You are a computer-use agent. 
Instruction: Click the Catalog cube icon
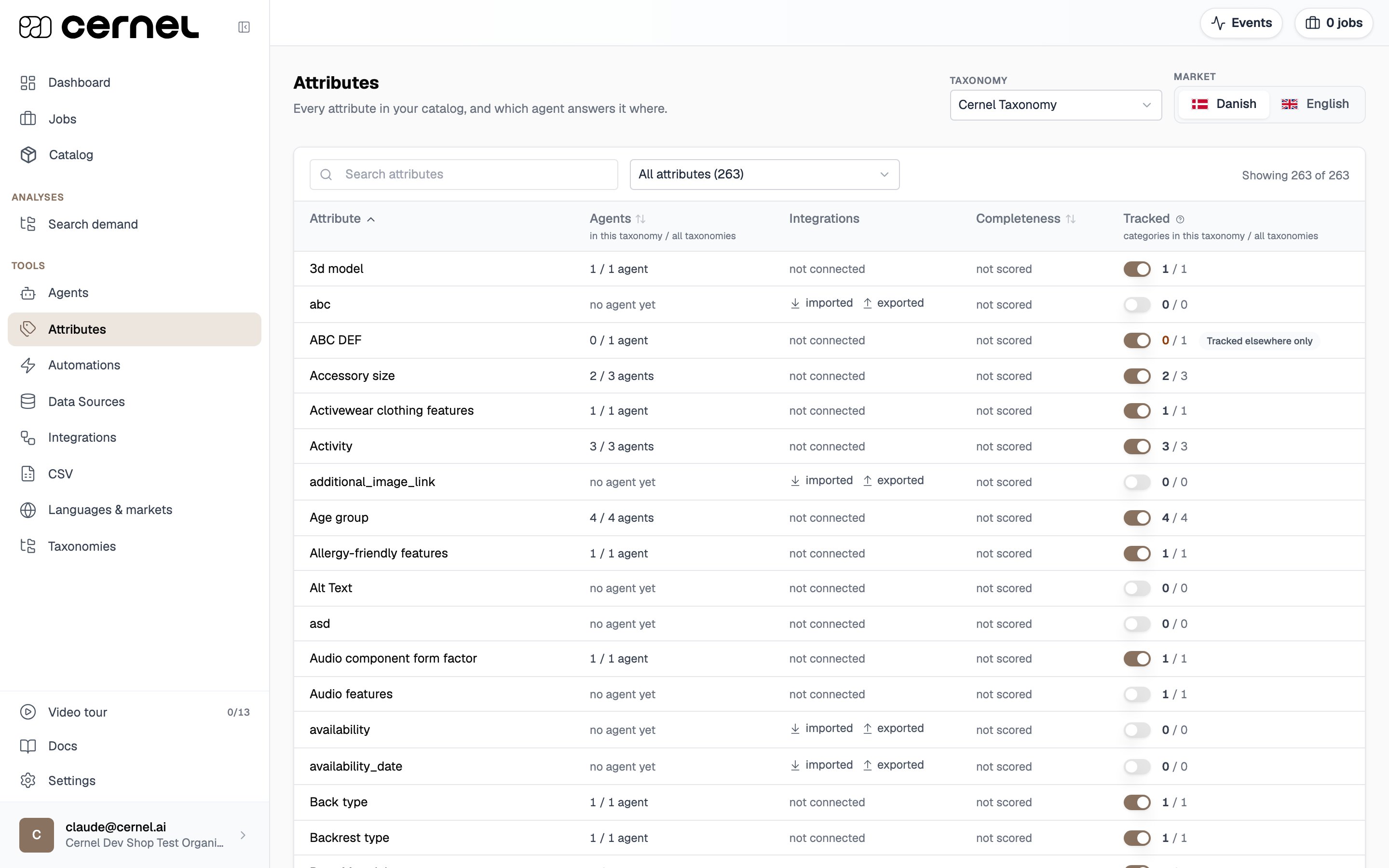click(x=28, y=154)
